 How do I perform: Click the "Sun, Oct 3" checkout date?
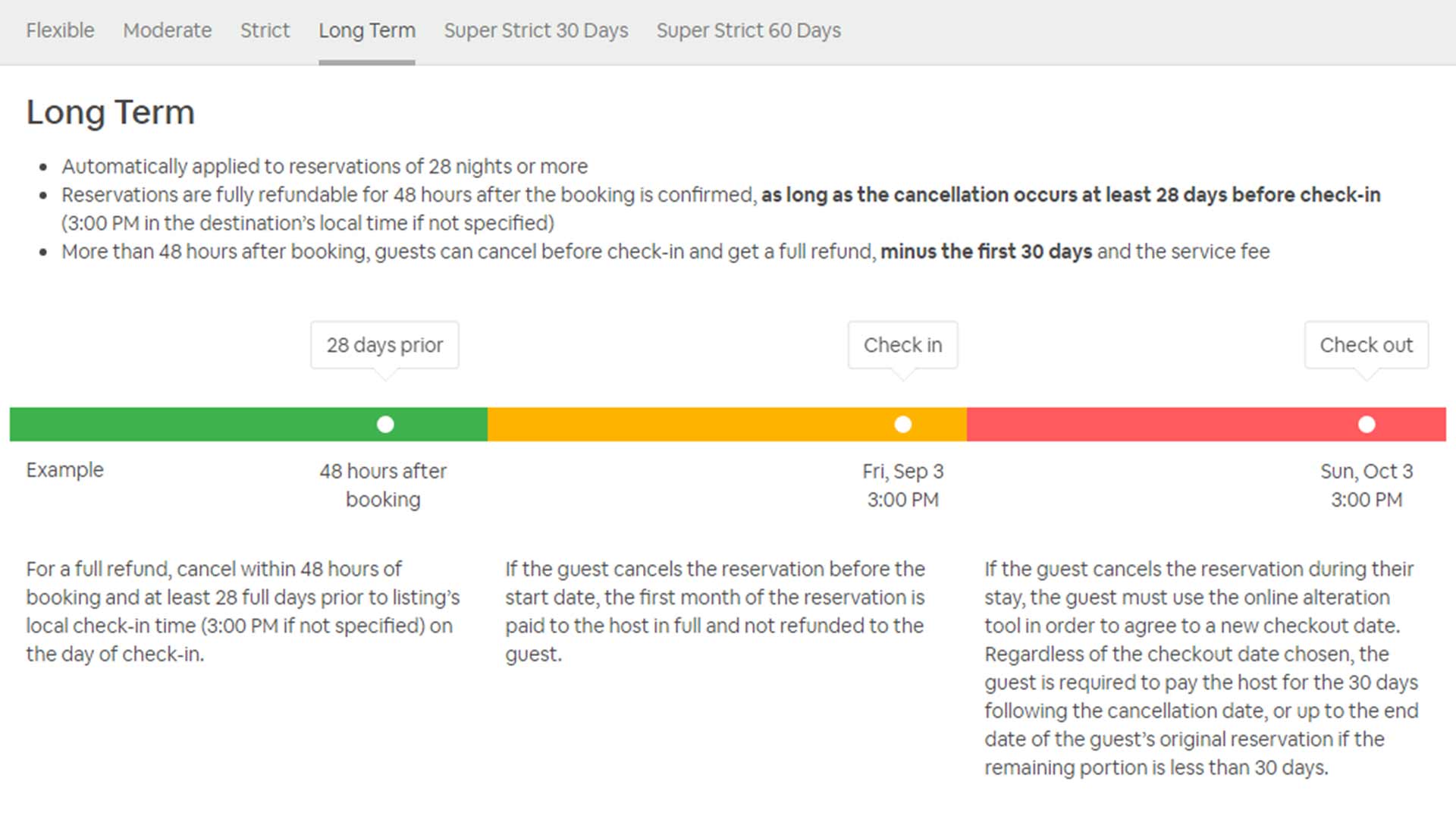click(1366, 472)
